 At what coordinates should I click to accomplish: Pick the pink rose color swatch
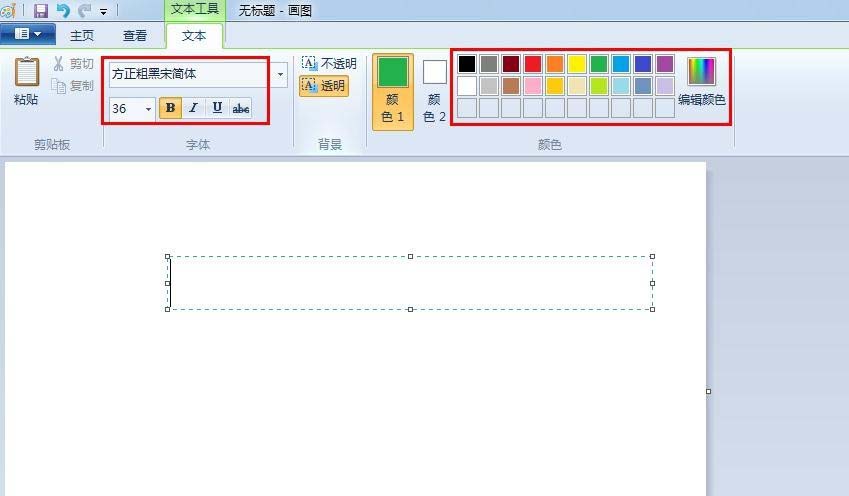tap(533, 86)
